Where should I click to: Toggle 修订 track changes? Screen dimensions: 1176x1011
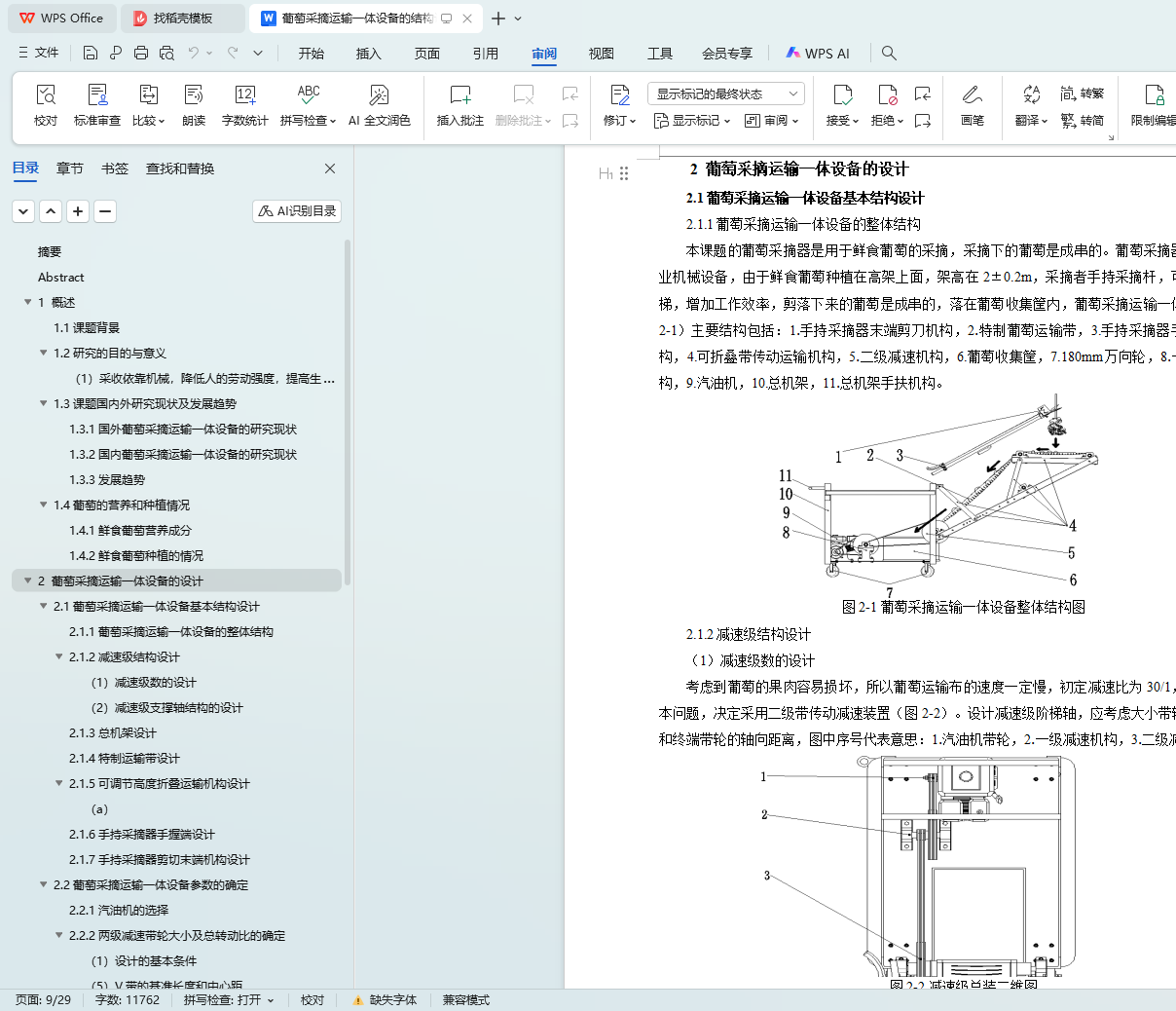pos(619,105)
